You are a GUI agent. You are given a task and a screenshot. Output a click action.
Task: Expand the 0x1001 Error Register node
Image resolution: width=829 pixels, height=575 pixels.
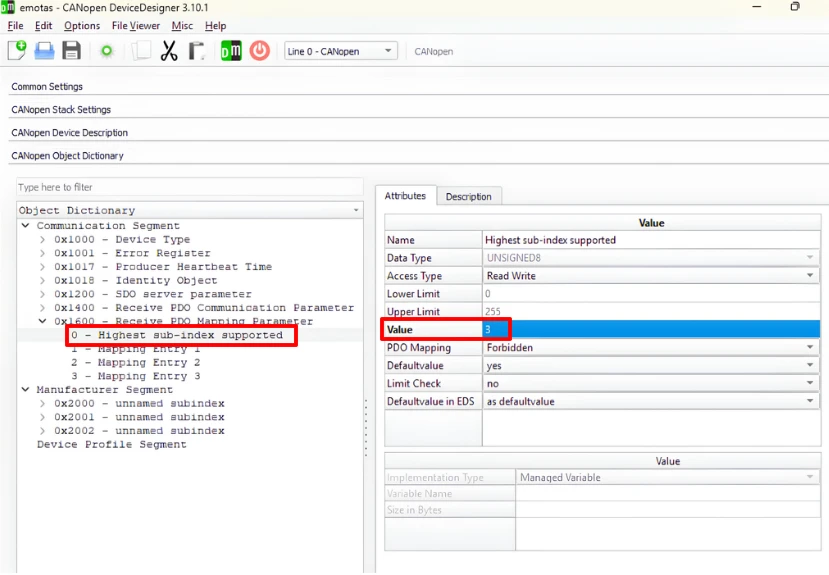click(x=42, y=253)
